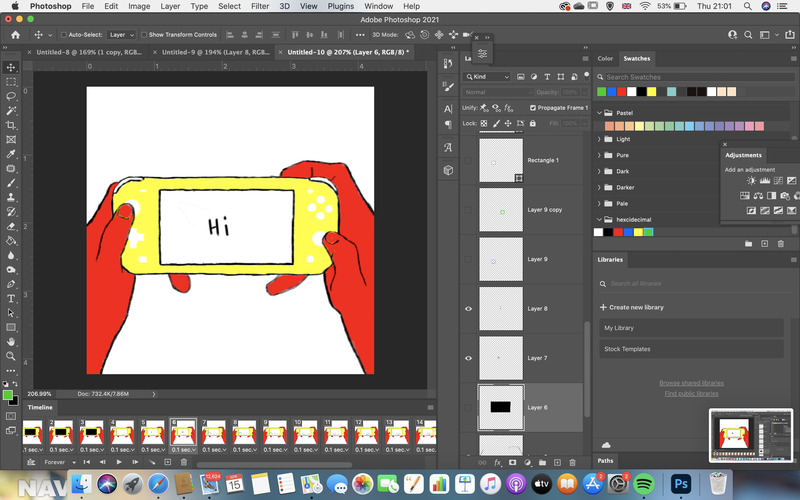Activate the Horizontal Type tool
The image size is (800, 500).
11,298
